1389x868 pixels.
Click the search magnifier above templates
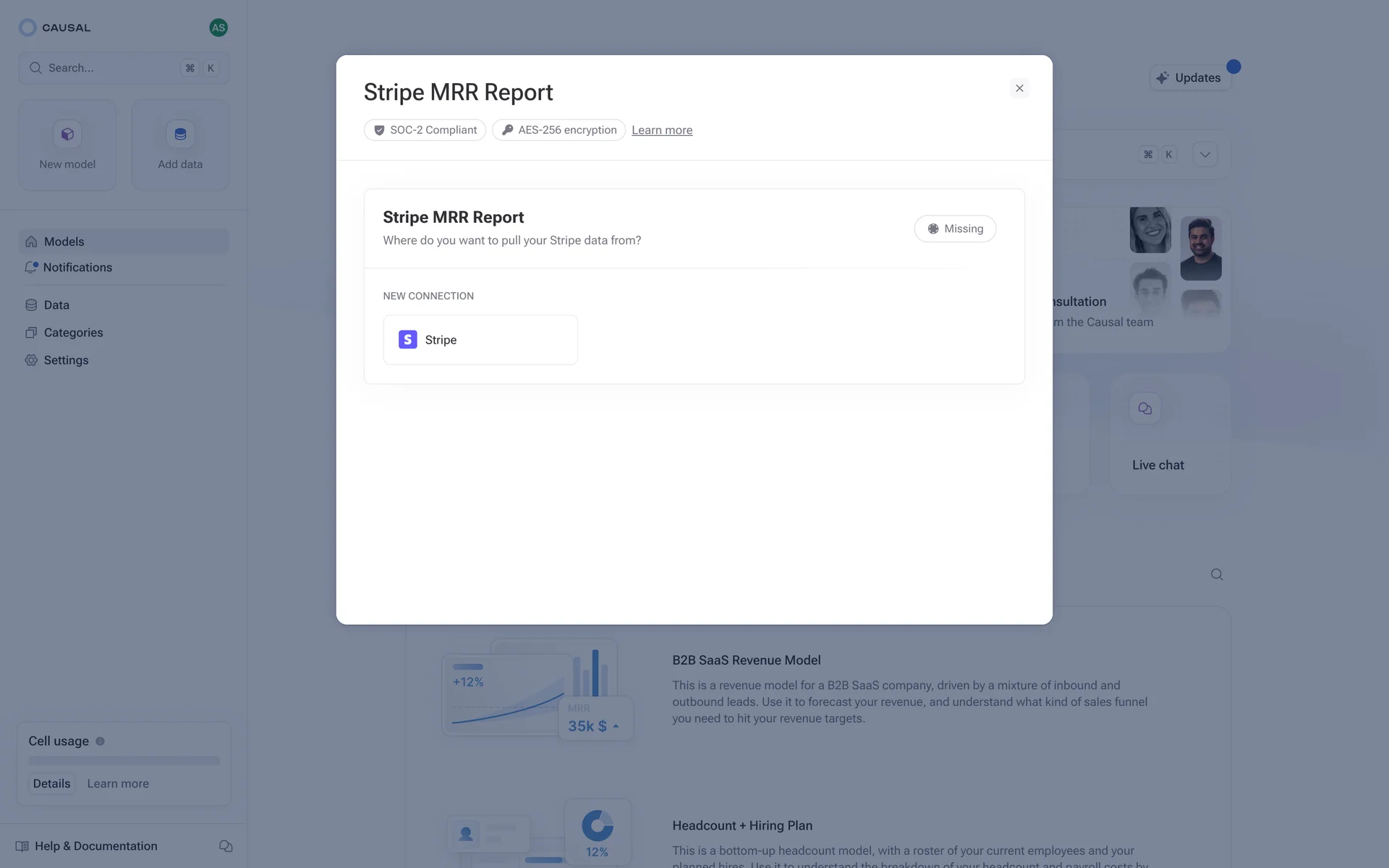(x=1217, y=574)
